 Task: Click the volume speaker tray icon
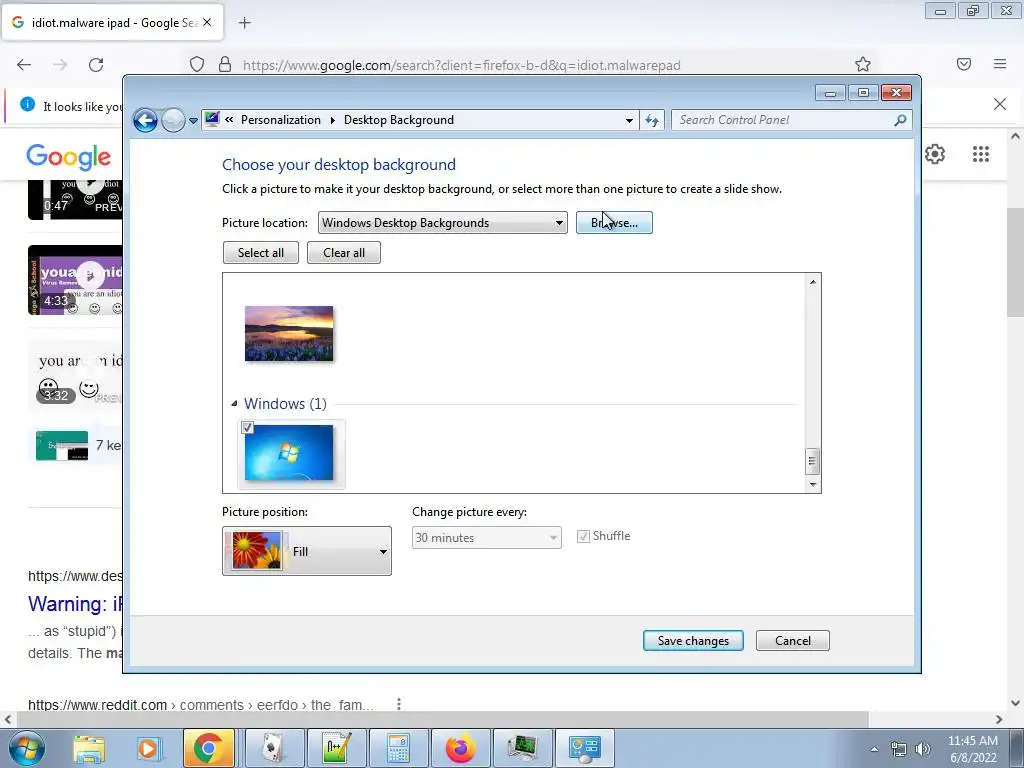coord(923,749)
